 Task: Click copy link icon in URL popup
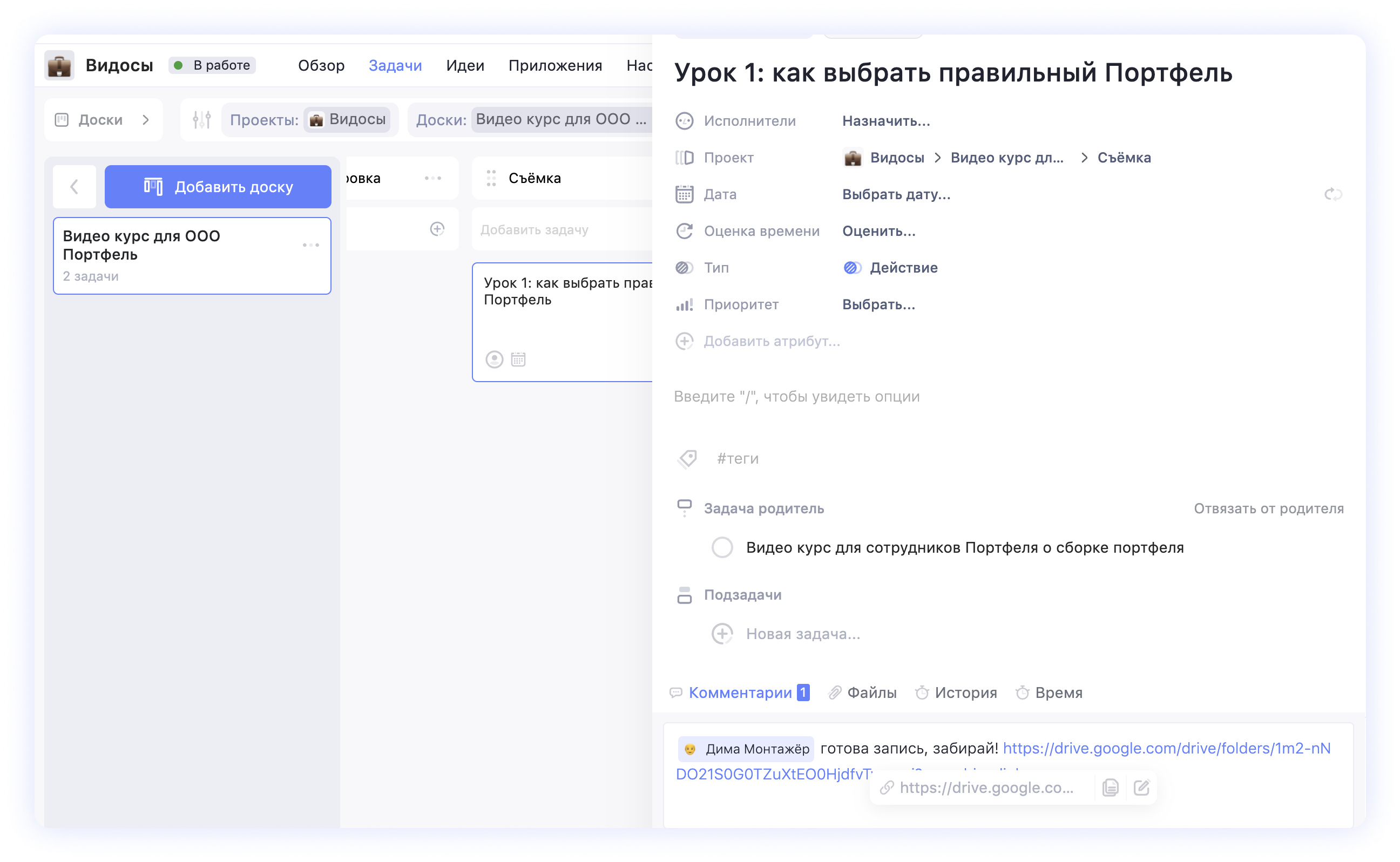click(1110, 788)
